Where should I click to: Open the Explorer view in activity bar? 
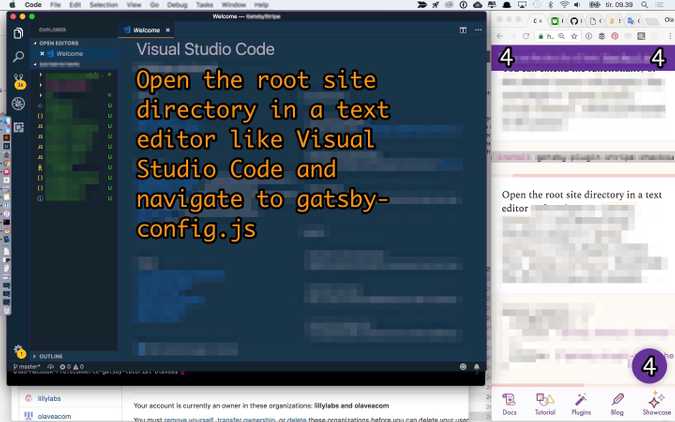[18, 34]
